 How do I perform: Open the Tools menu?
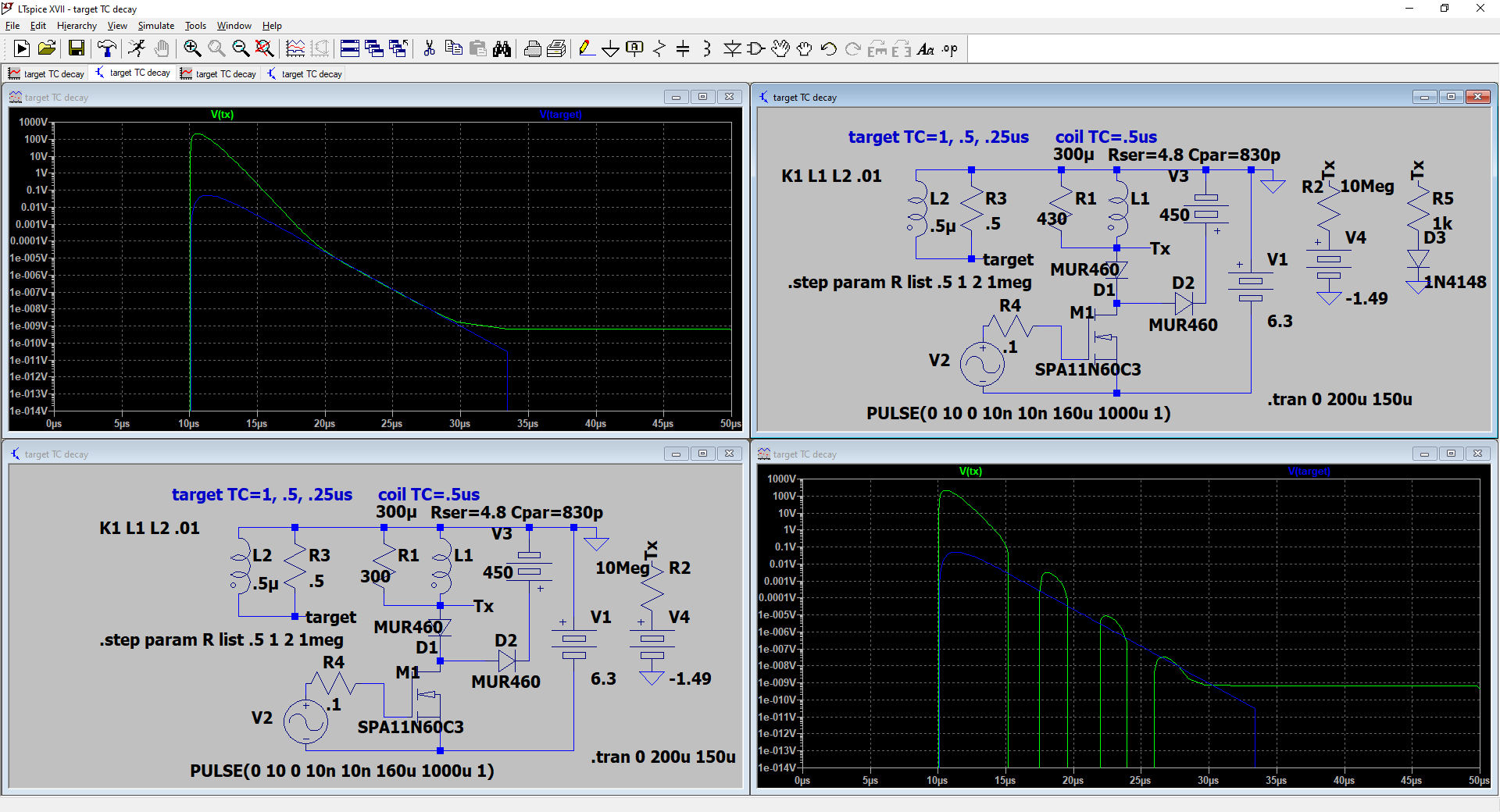pos(195,26)
